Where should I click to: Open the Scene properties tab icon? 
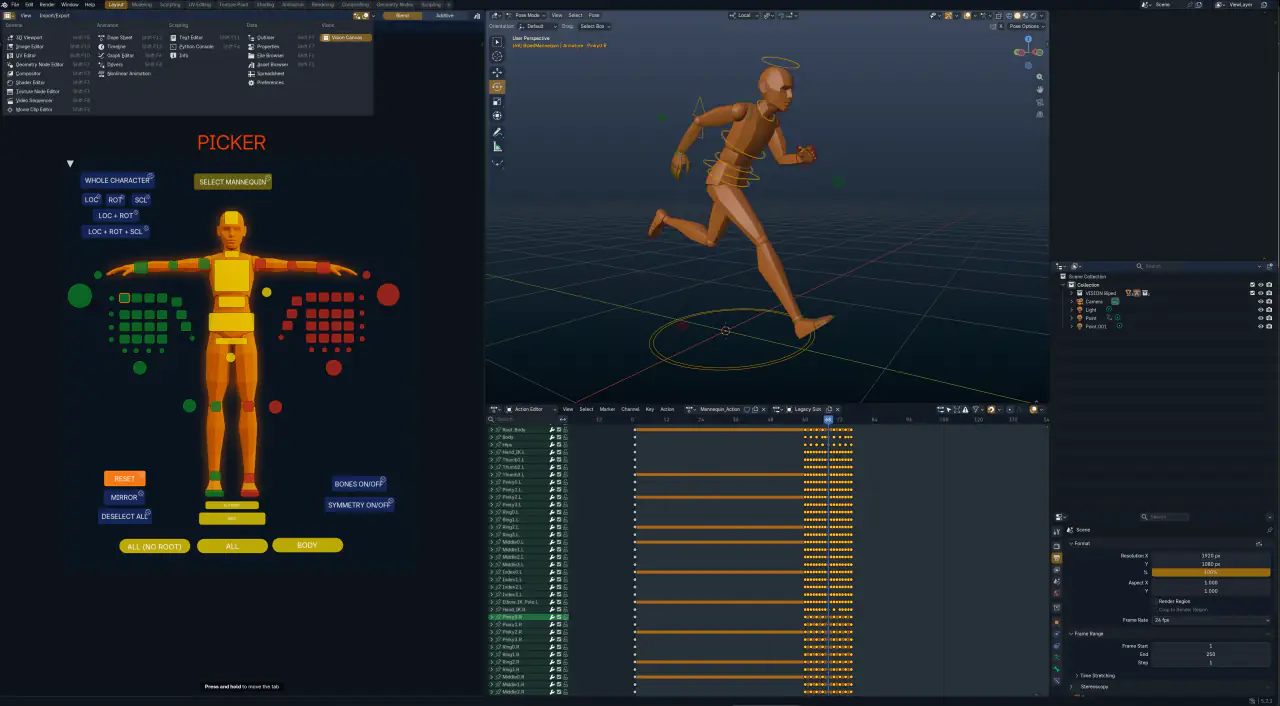tap(1057, 583)
